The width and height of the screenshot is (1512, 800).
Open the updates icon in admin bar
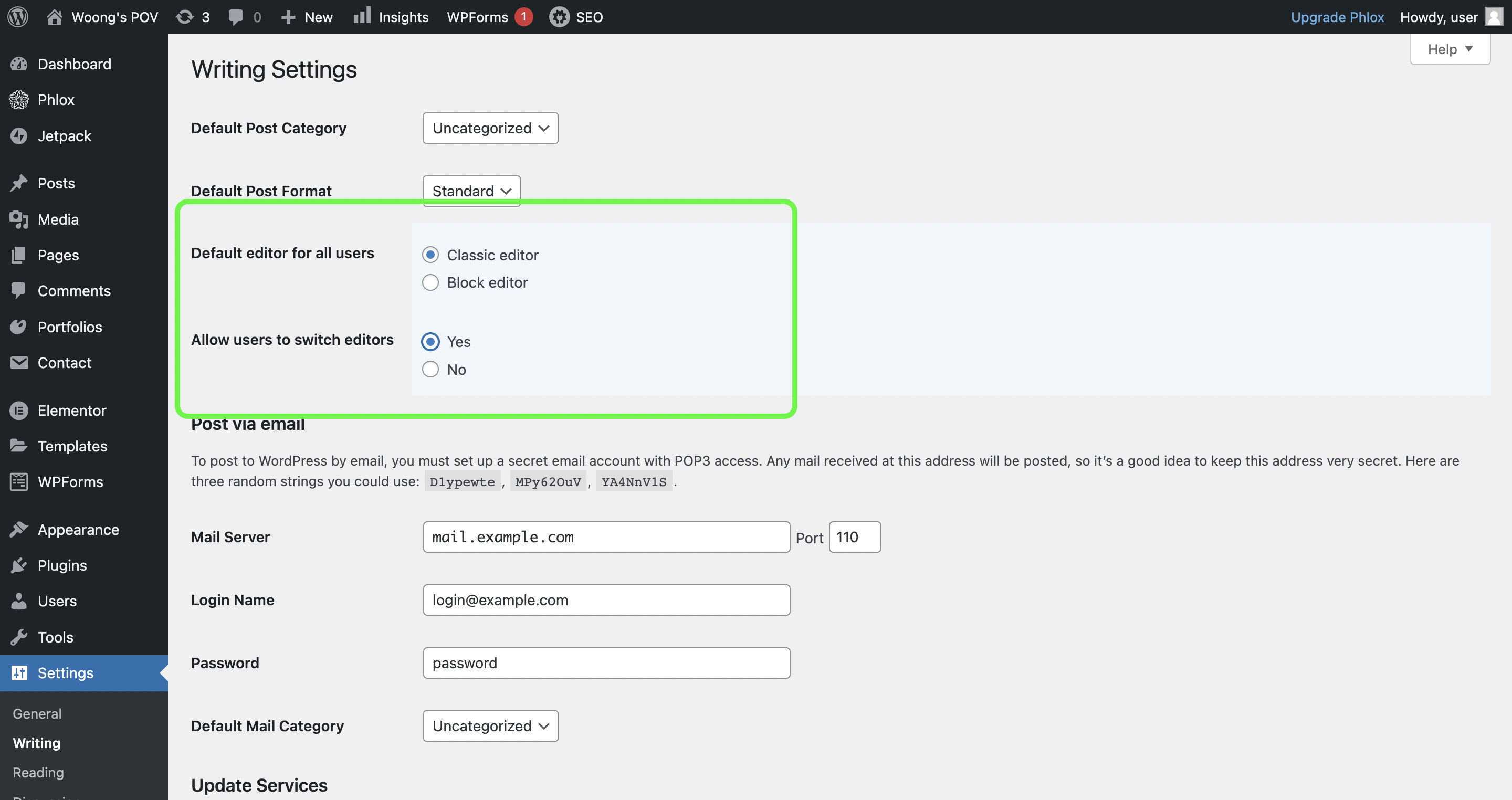point(184,16)
